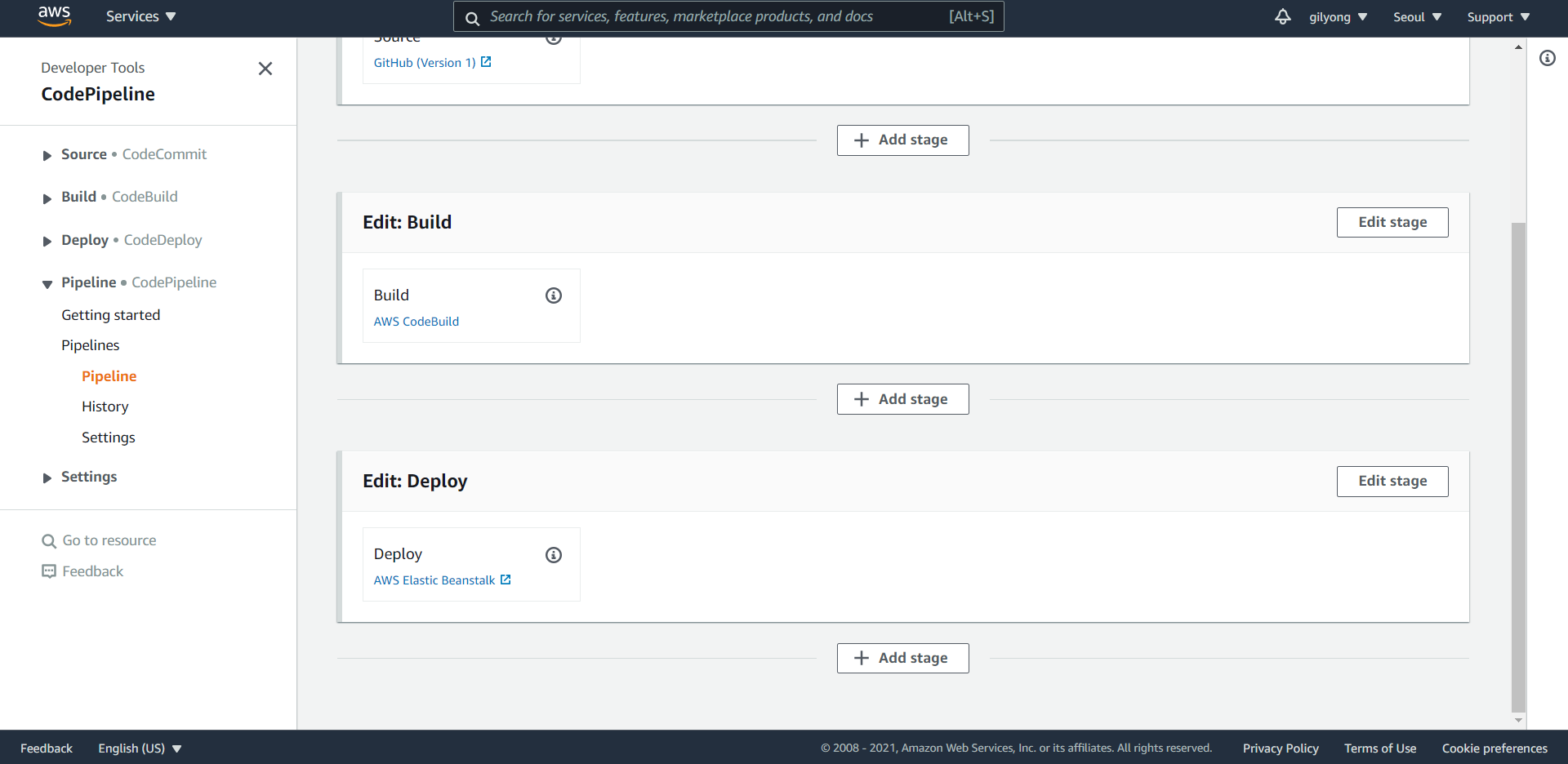Click Edit stage for the Build stage

pyautogui.click(x=1392, y=222)
